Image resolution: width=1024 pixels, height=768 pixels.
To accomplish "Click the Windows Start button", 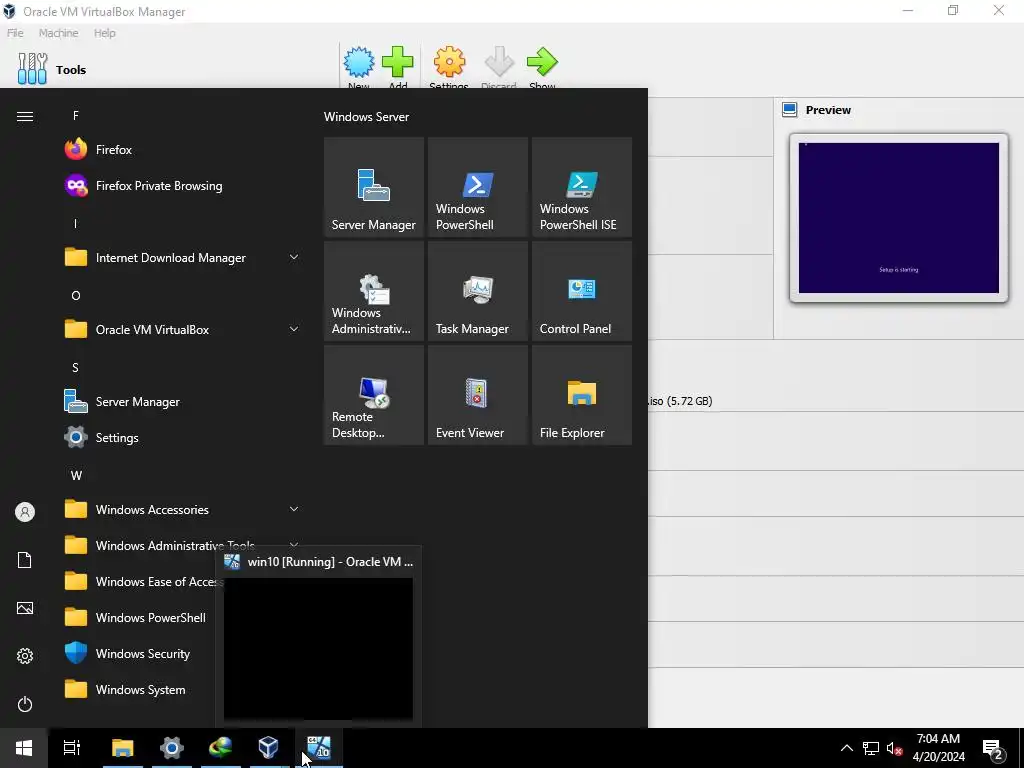I will (x=24, y=748).
